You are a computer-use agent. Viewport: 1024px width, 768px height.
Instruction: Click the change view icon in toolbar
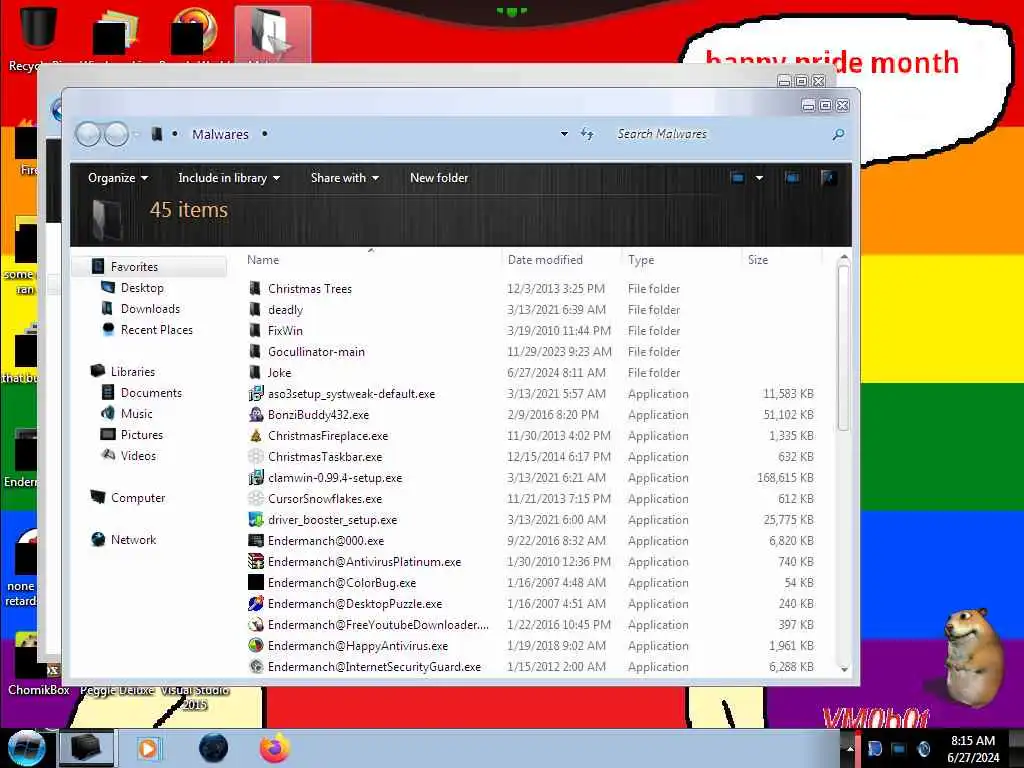[737, 178]
